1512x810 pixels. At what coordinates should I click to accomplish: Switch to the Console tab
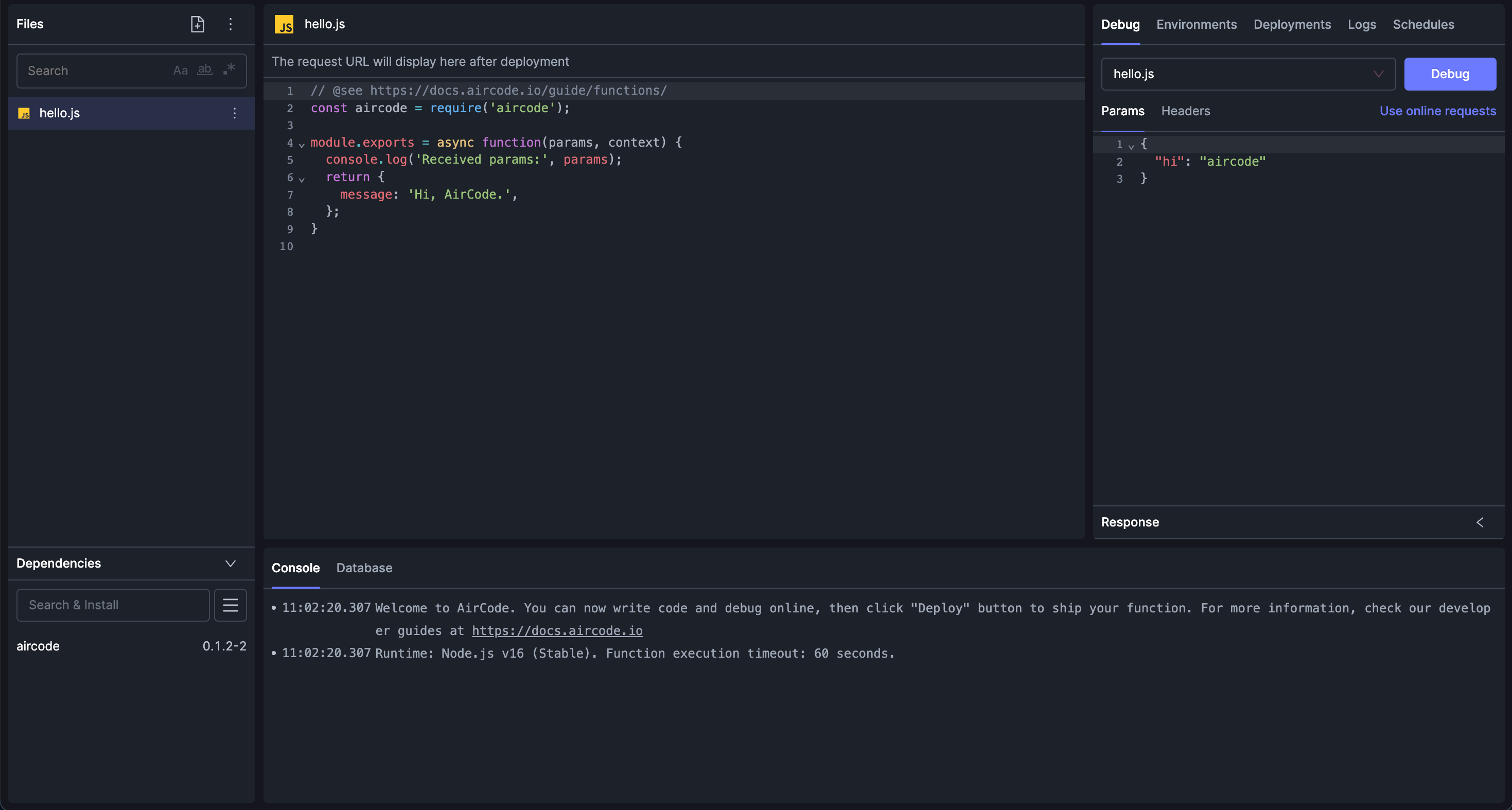pos(295,568)
